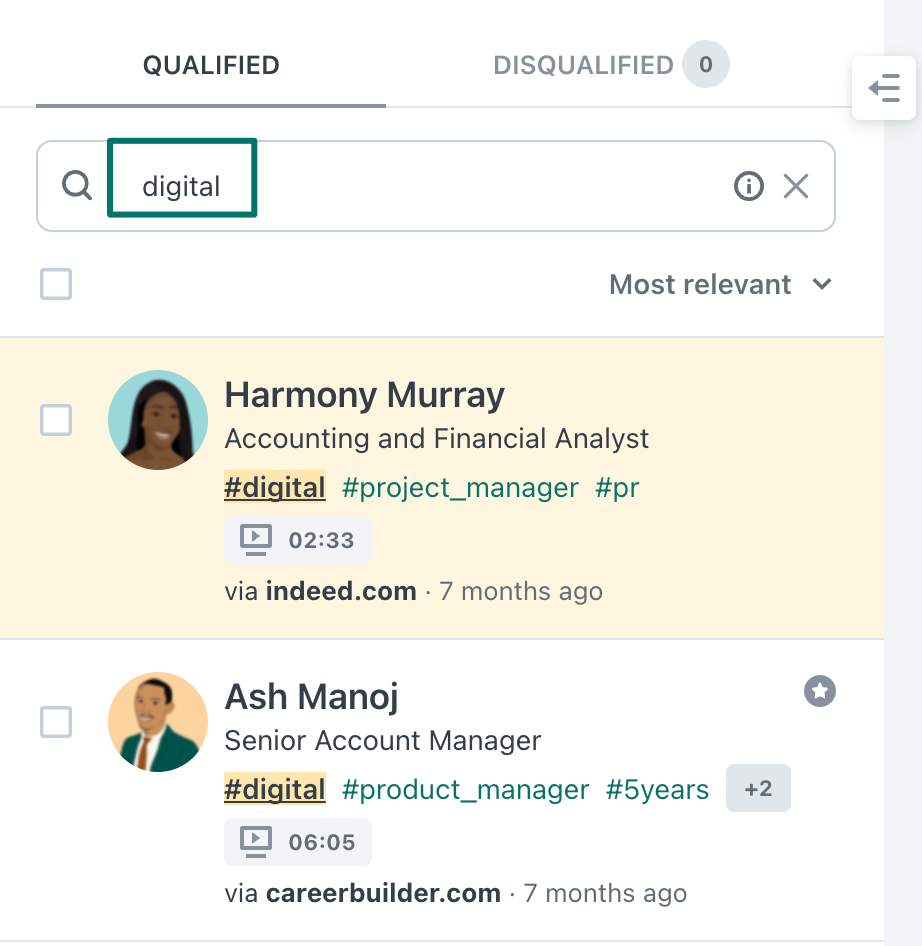Screen dimensions: 922x946
Task: Open the search info icon
Action: [749, 186]
